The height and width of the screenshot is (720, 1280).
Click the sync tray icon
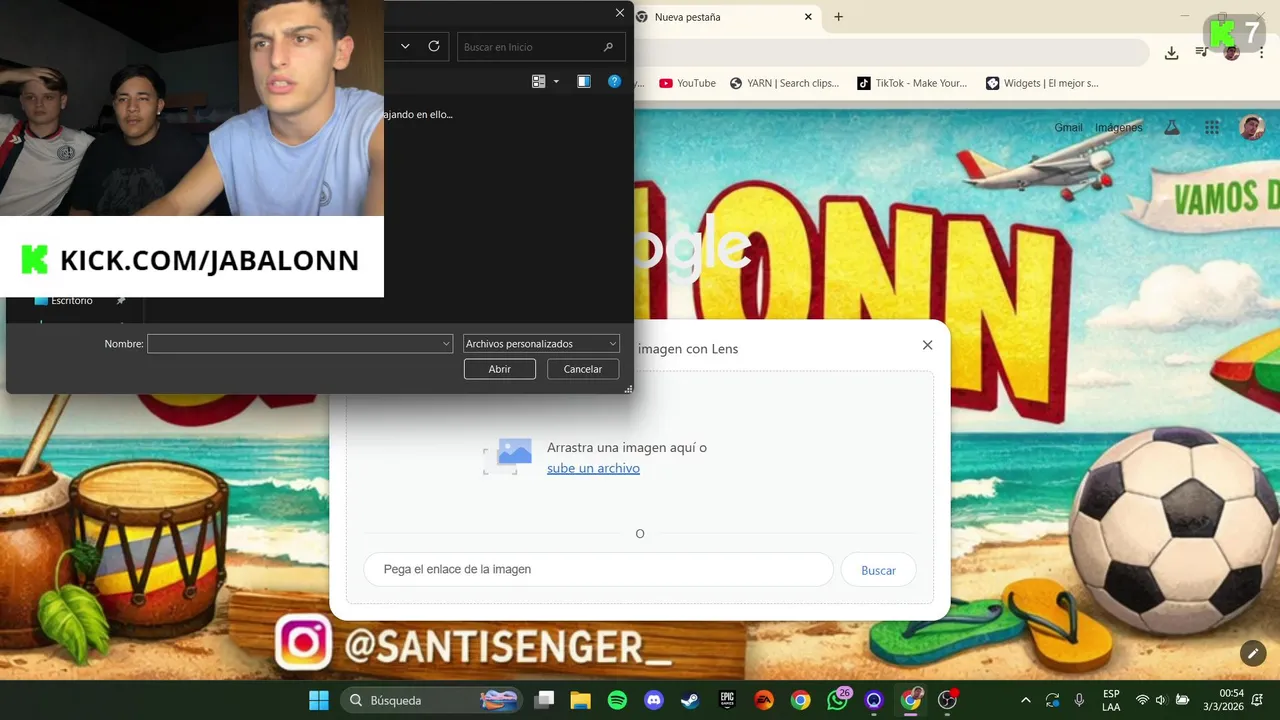(1053, 700)
